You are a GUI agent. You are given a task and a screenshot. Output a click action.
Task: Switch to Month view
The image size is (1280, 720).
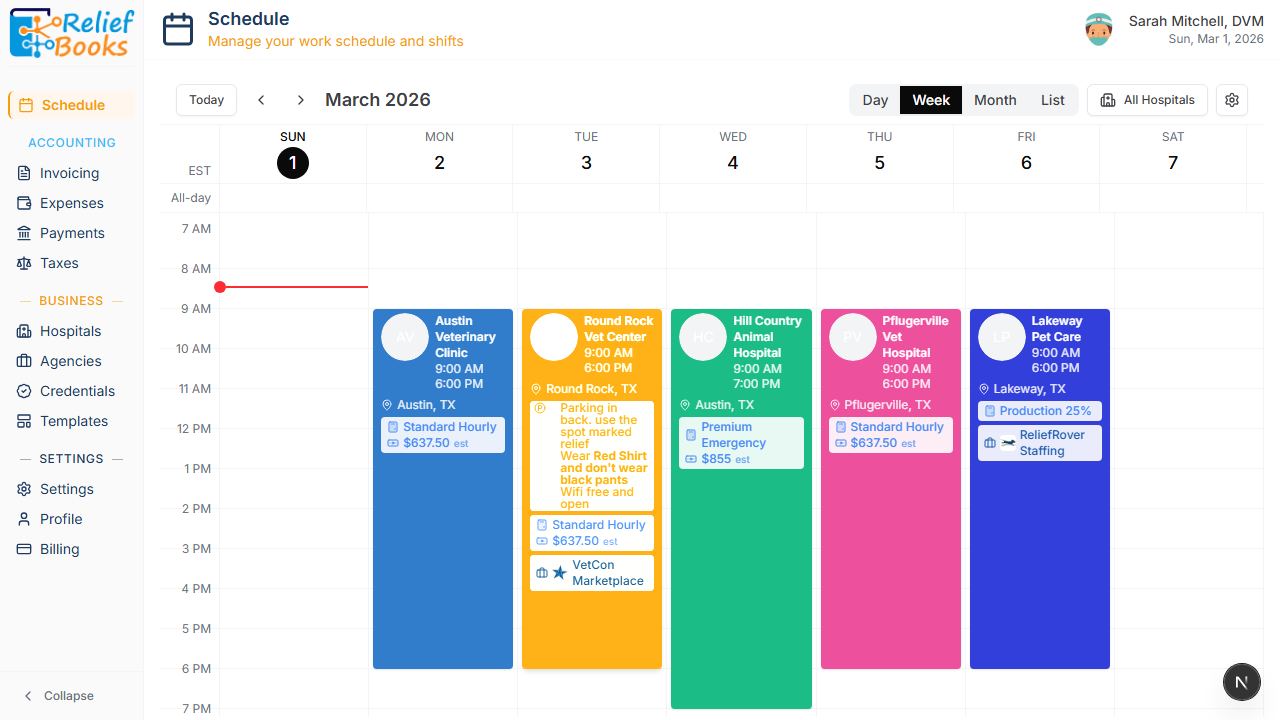pyautogui.click(x=995, y=100)
